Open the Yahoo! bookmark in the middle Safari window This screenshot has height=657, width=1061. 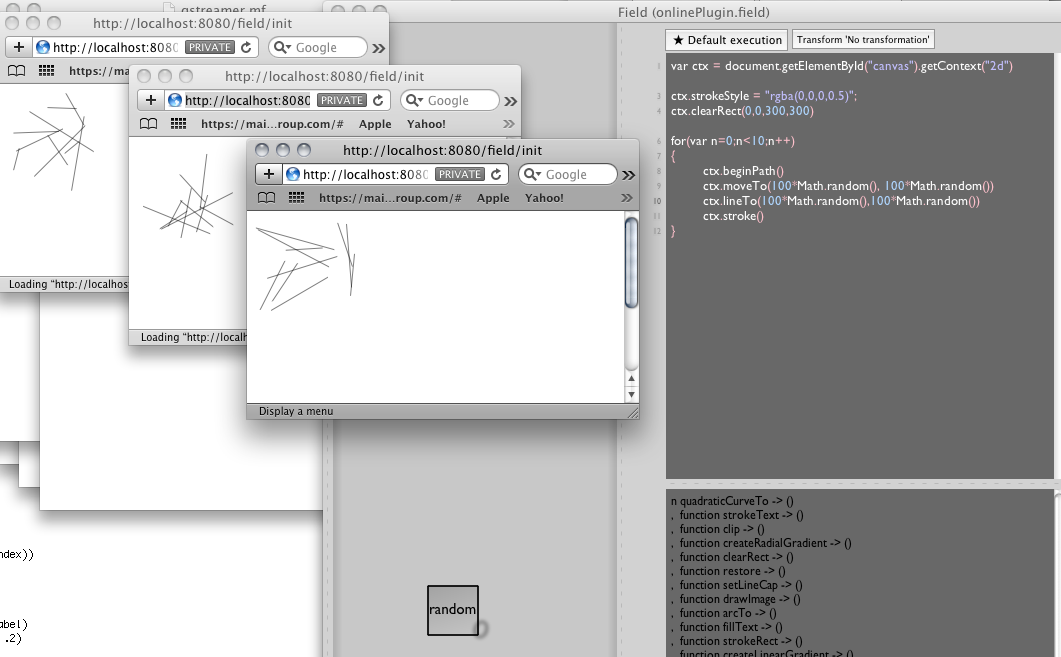(426, 124)
